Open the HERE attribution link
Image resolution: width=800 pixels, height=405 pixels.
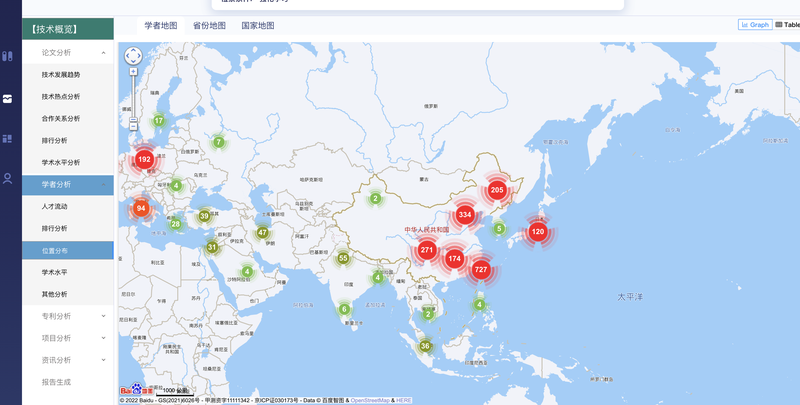coord(403,400)
